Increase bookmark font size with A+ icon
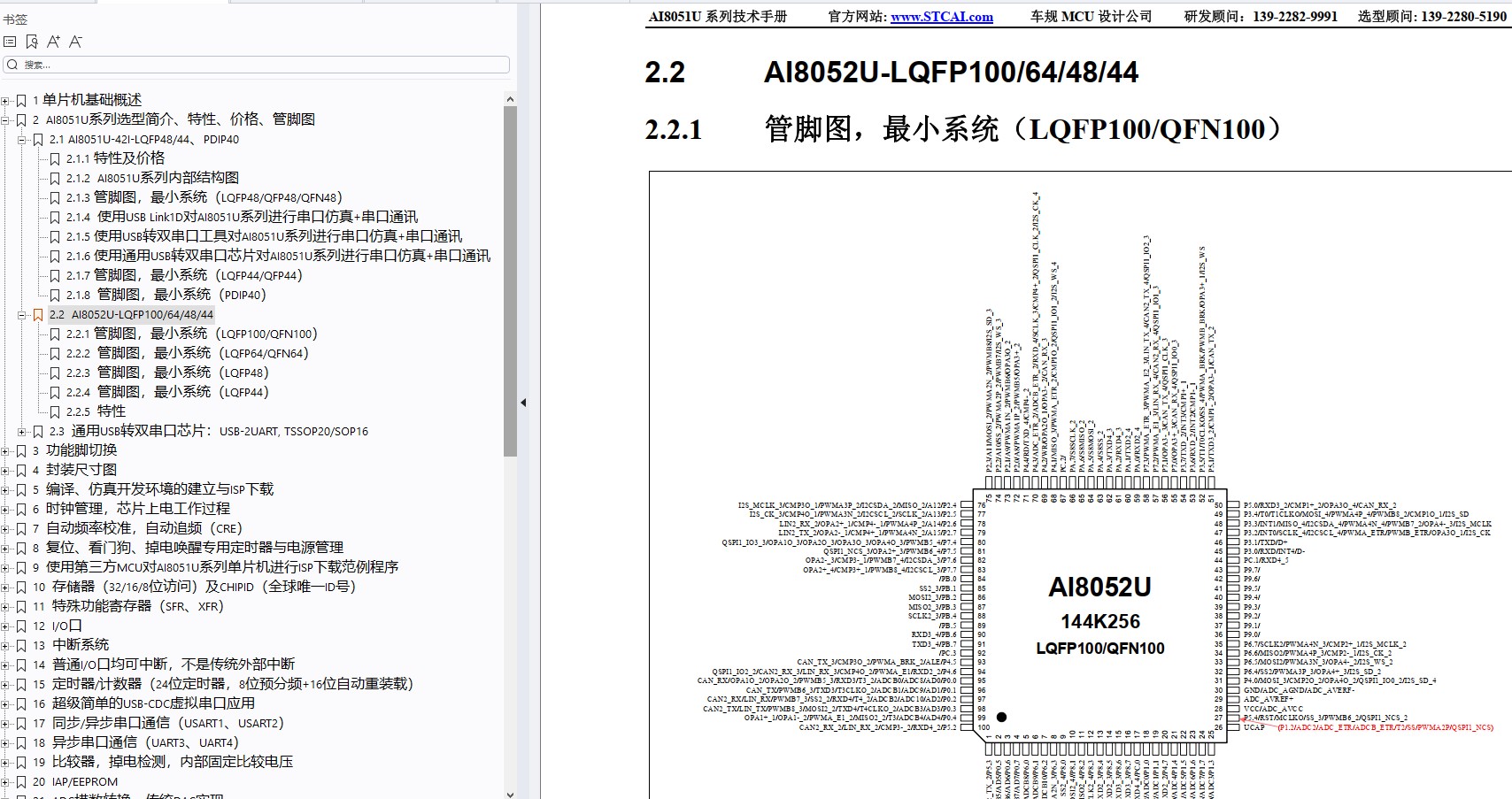Viewport: 1512px width, 799px height. point(53,42)
